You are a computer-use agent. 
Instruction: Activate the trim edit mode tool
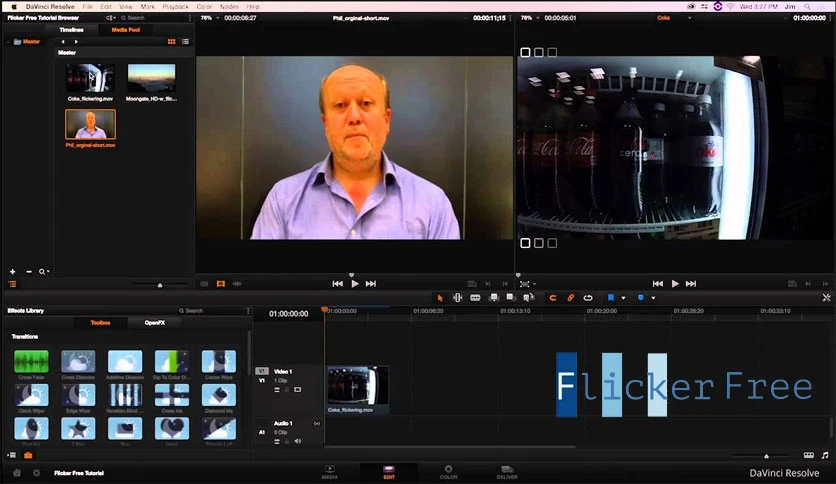[x=457, y=297]
